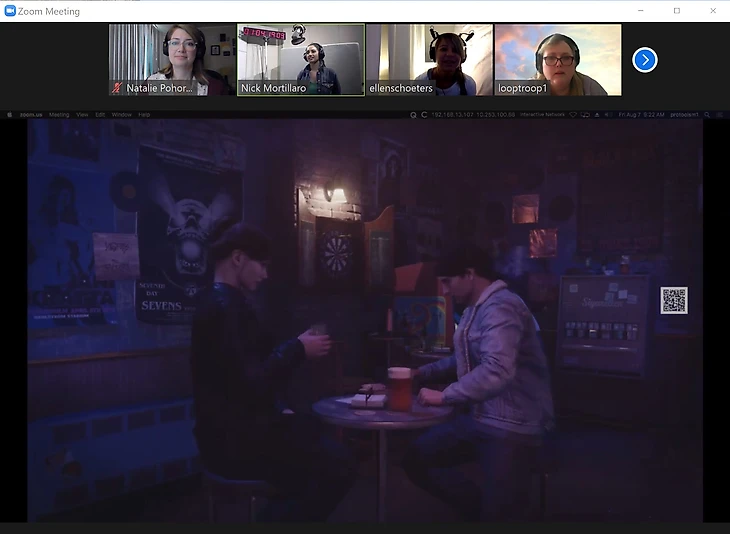Maximize the Zoom Meeting window
730x534 pixels.
(x=677, y=11)
